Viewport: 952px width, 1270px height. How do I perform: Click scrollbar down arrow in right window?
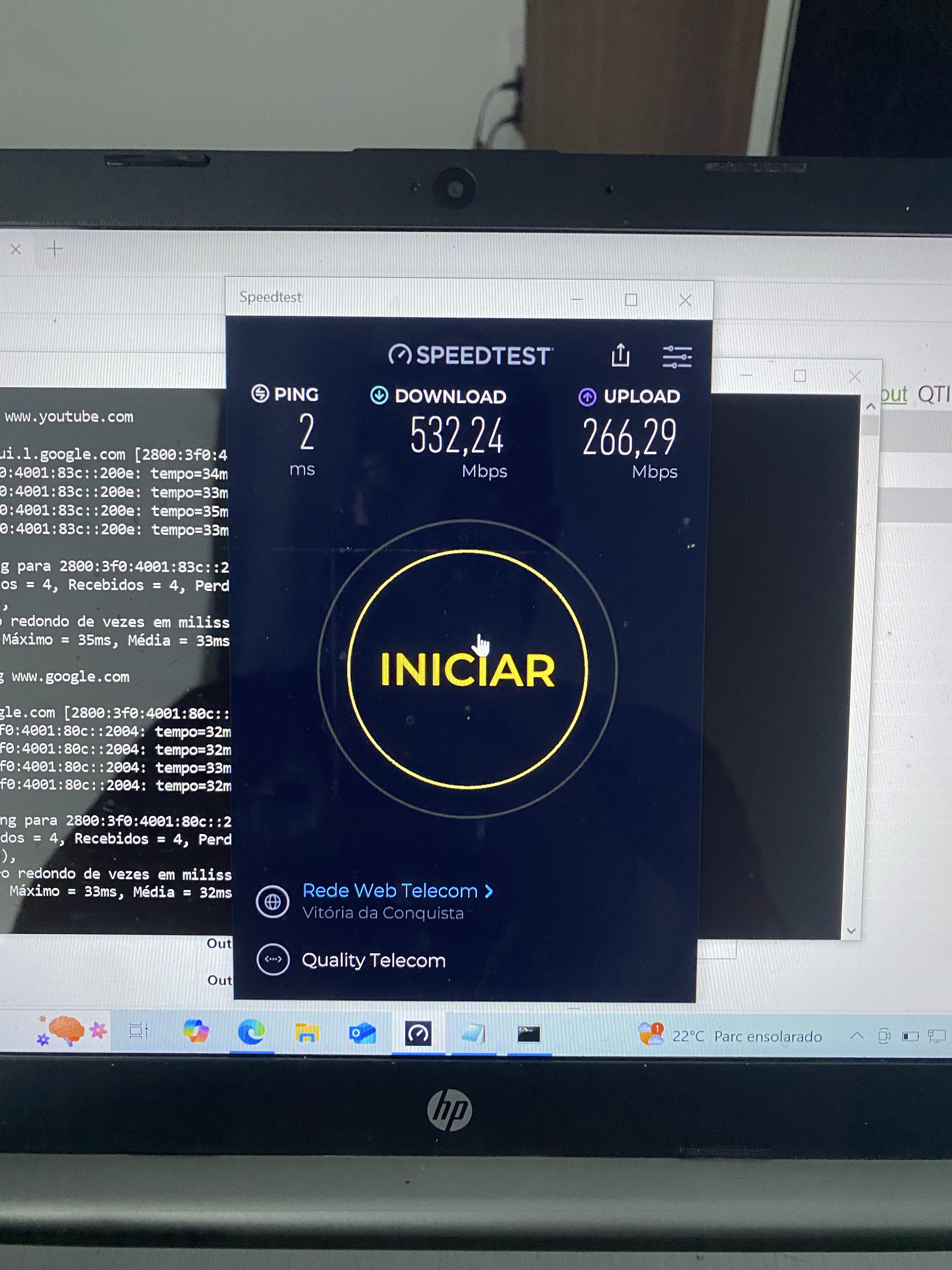851,931
